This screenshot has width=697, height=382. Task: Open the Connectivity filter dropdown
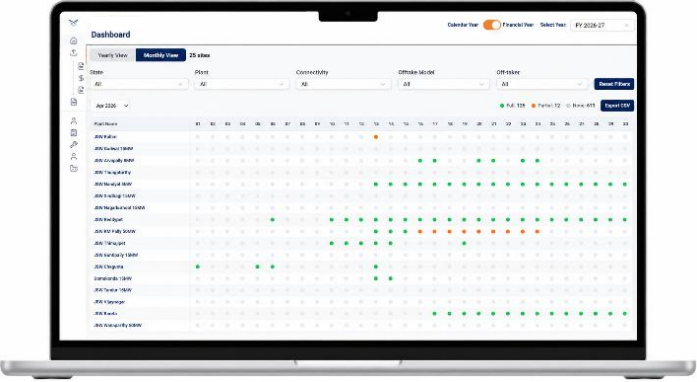[x=343, y=84]
